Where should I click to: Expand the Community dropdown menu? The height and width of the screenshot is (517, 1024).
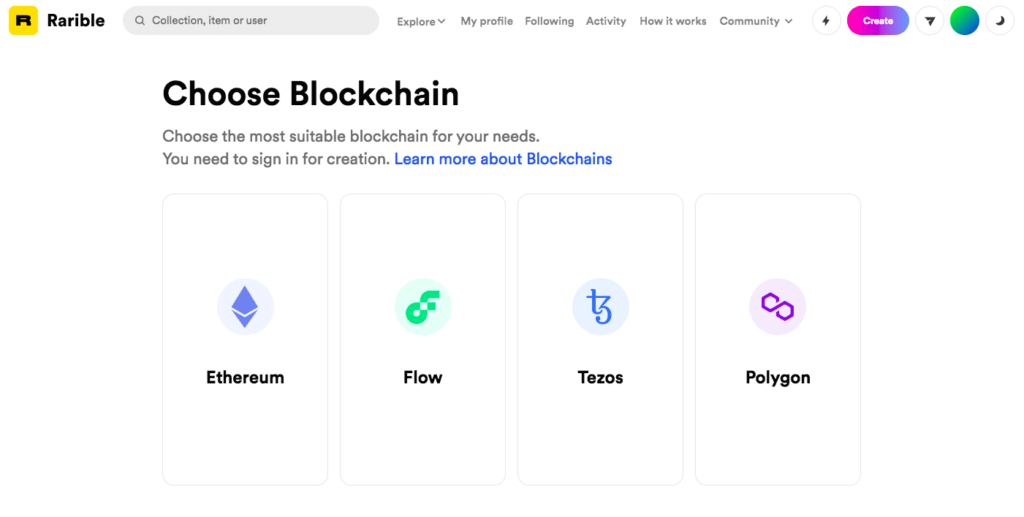(x=756, y=21)
